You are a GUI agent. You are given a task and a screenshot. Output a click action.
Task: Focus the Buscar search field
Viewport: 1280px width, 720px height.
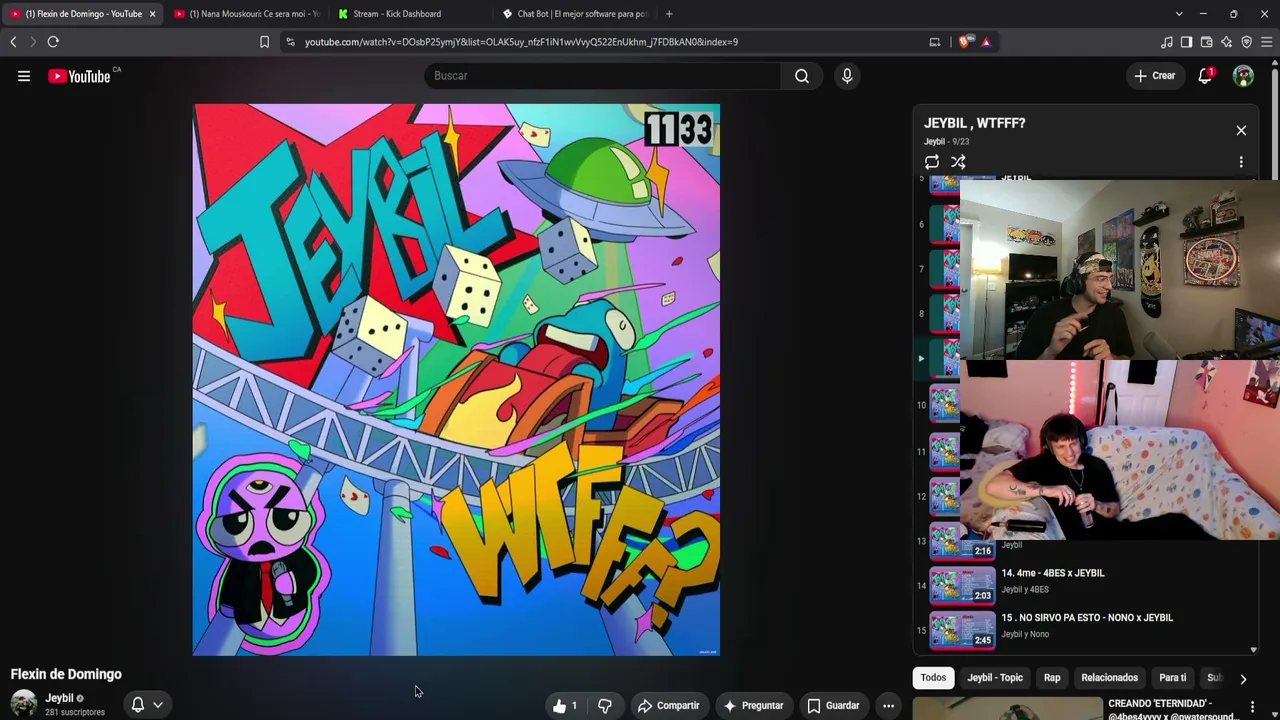(x=602, y=76)
